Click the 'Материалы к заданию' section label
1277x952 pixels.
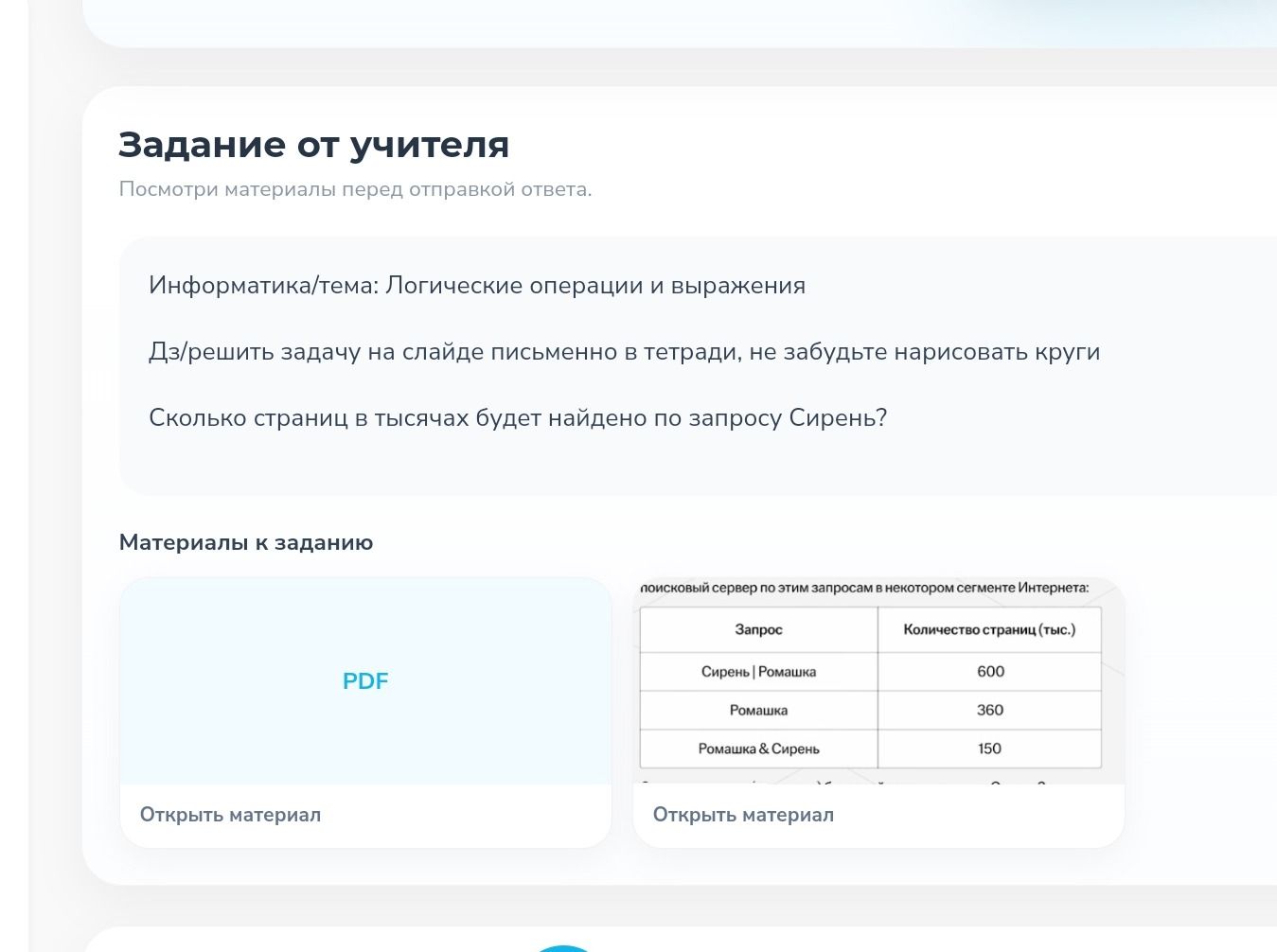point(246,543)
